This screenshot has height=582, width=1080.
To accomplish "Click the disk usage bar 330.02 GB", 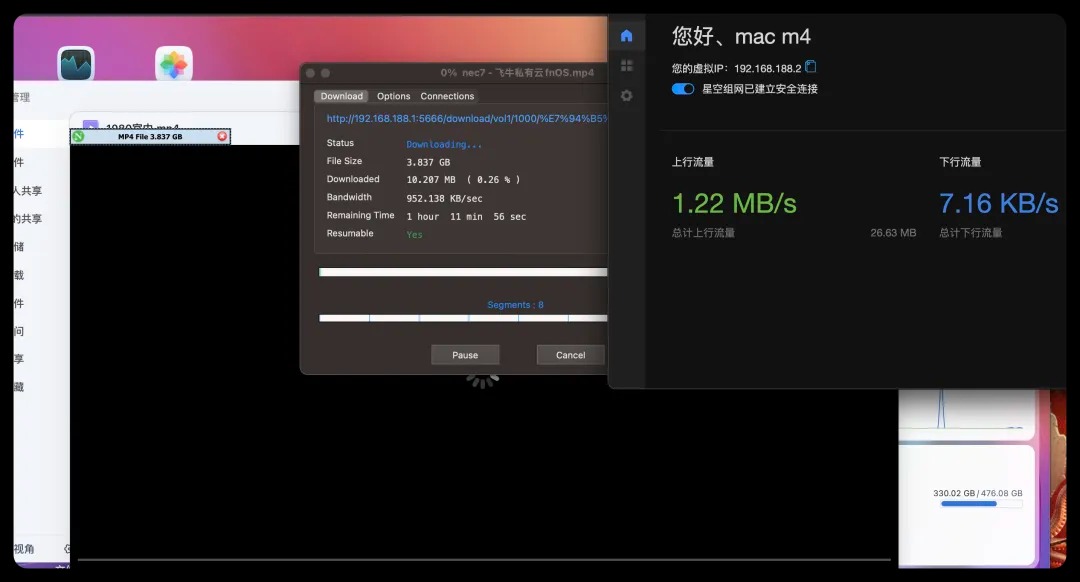I will (980, 504).
